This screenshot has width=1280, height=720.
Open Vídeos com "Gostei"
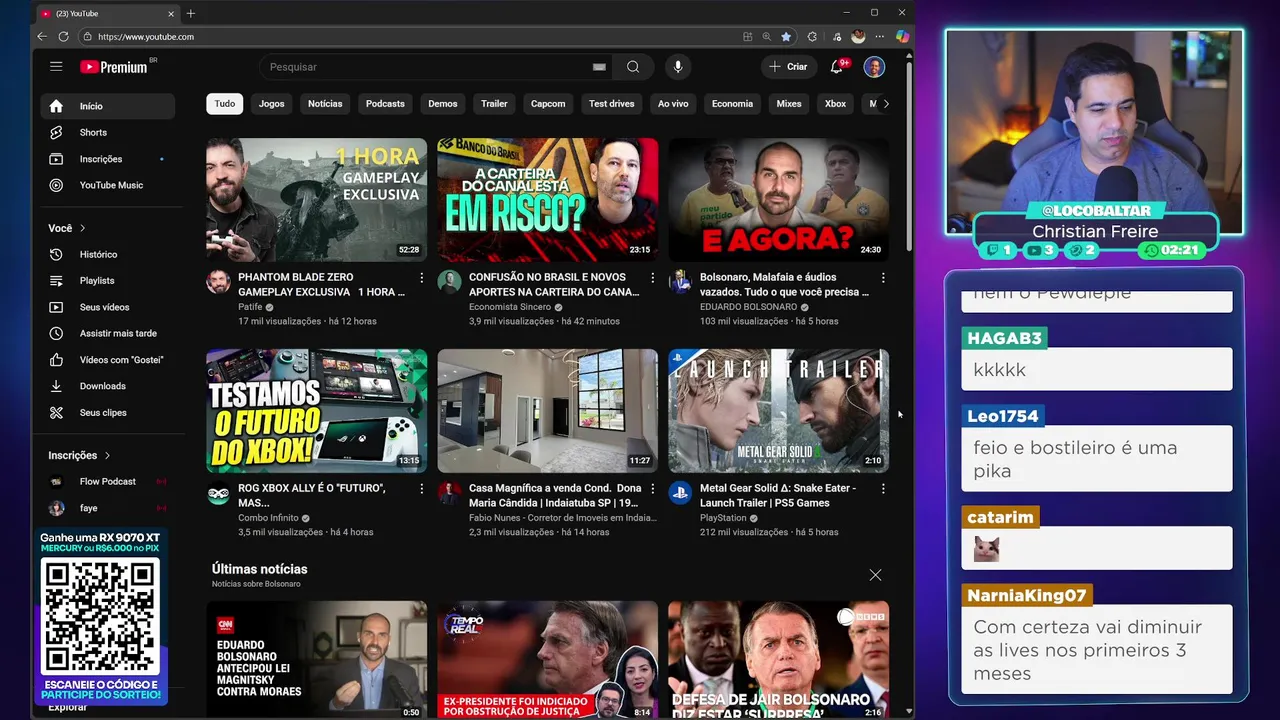(x=108, y=360)
